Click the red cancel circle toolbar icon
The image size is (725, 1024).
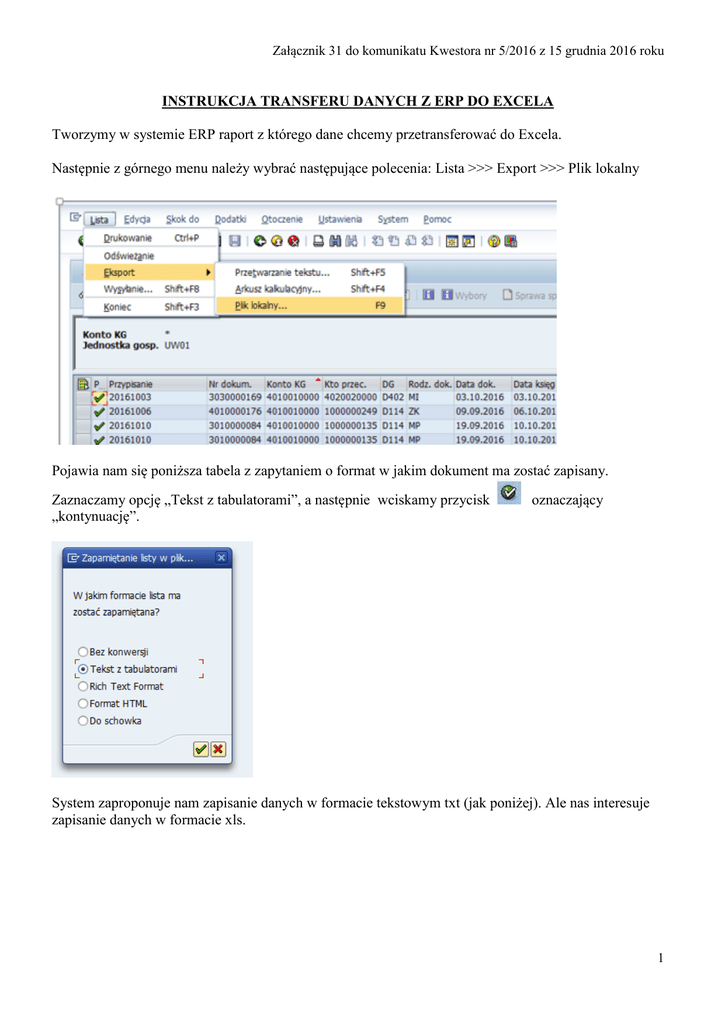click(x=293, y=240)
